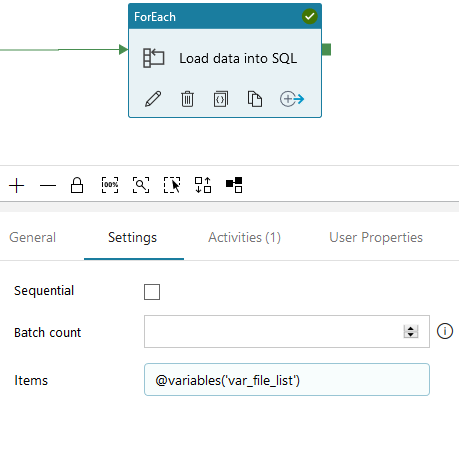The width and height of the screenshot is (459, 468).
Task: Select the Settings tab
Action: click(x=132, y=237)
